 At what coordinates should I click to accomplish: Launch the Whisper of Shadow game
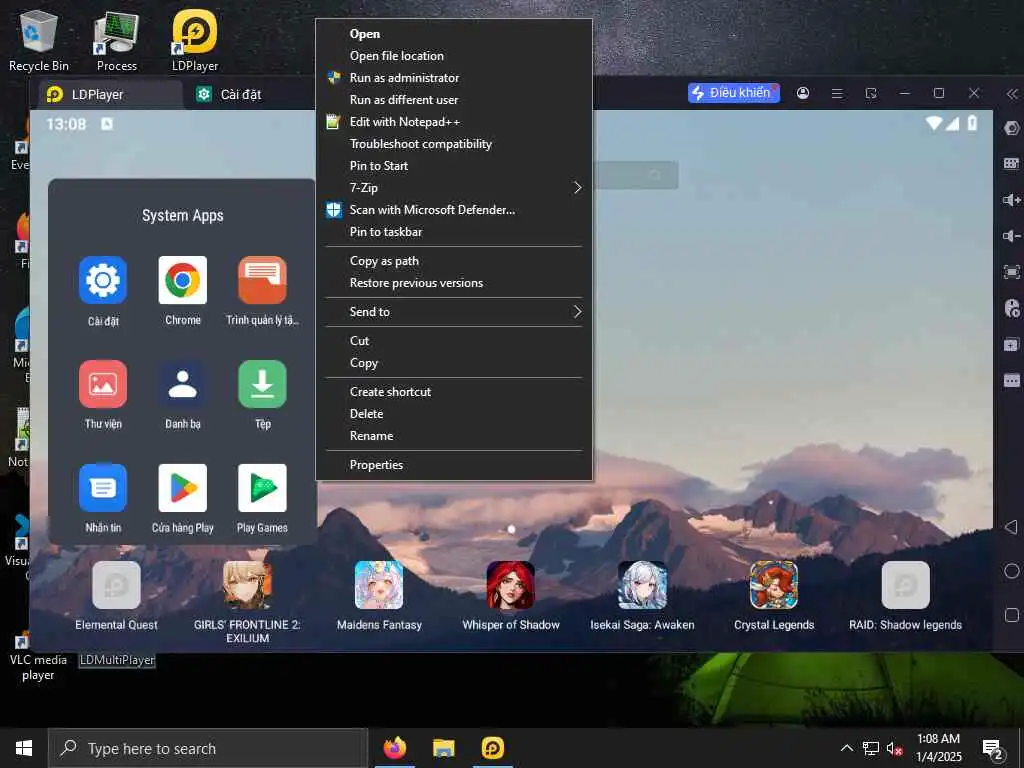pyautogui.click(x=511, y=596)
